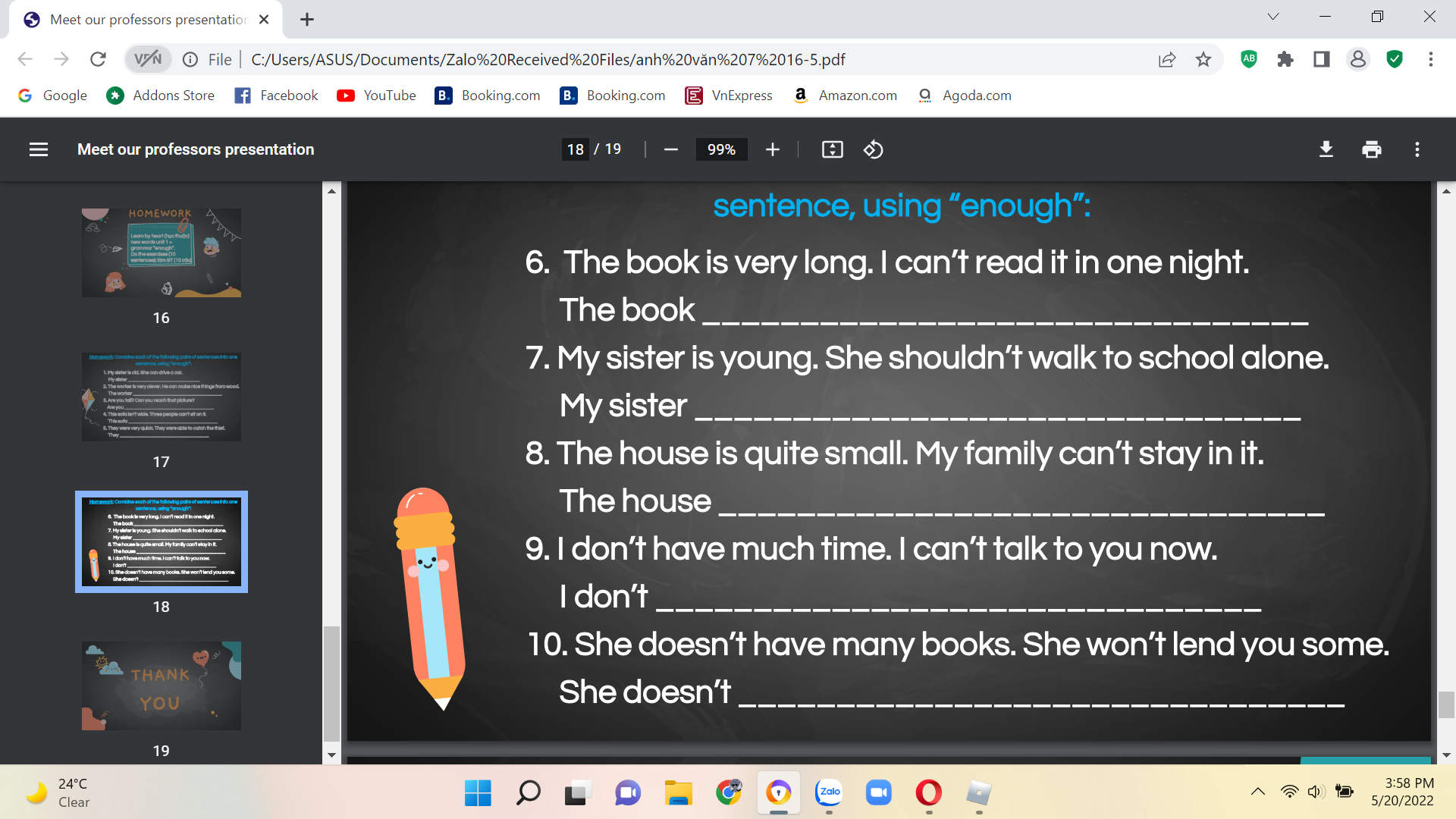Share this page icon
Screen dimensions: 1456x819
pos(1167,59)
